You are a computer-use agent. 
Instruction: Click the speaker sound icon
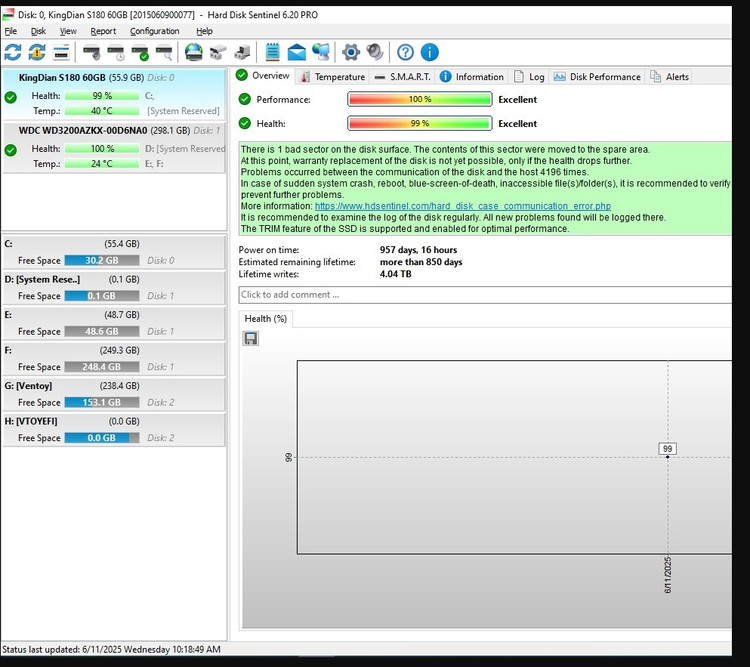point(375,52)
